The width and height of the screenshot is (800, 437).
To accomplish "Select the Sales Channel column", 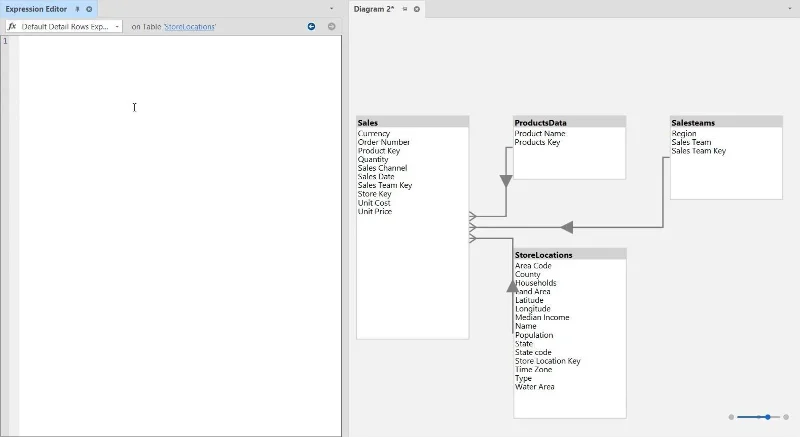I will click(382, 168).
